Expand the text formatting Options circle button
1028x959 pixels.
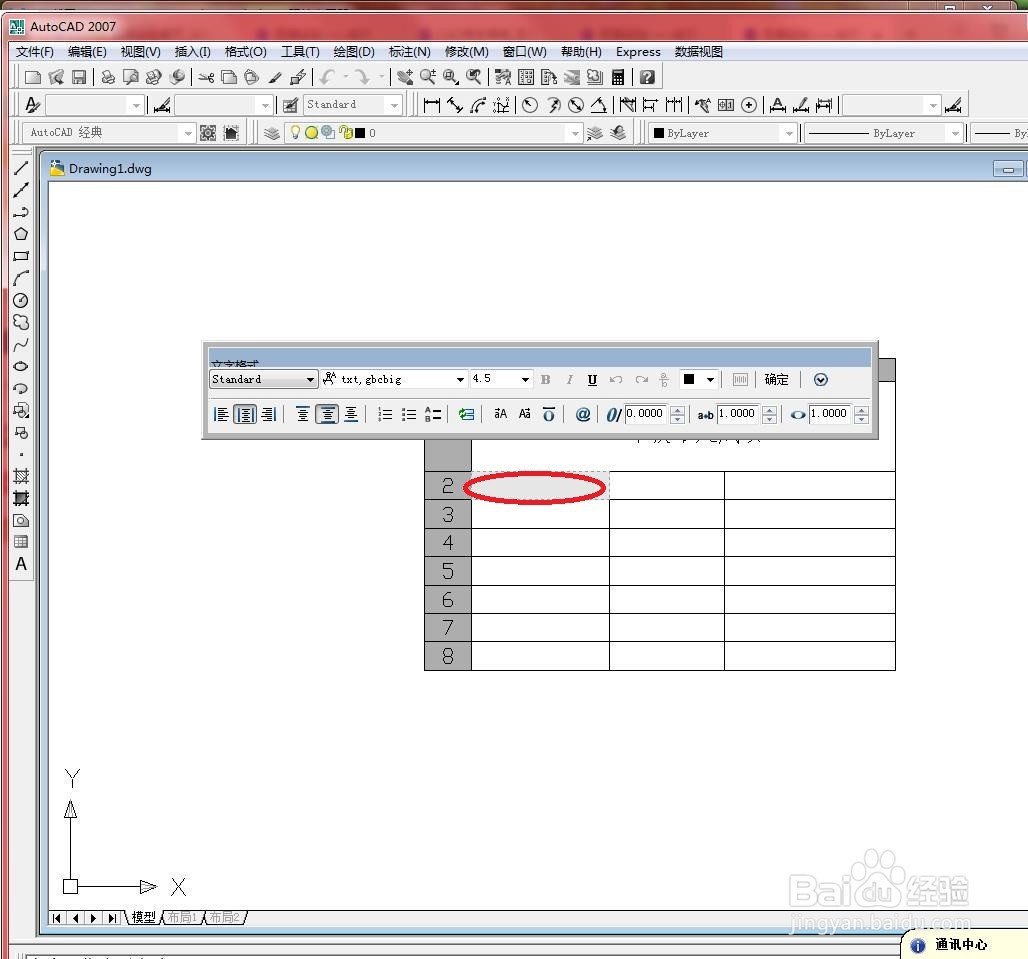coord(821,380)
